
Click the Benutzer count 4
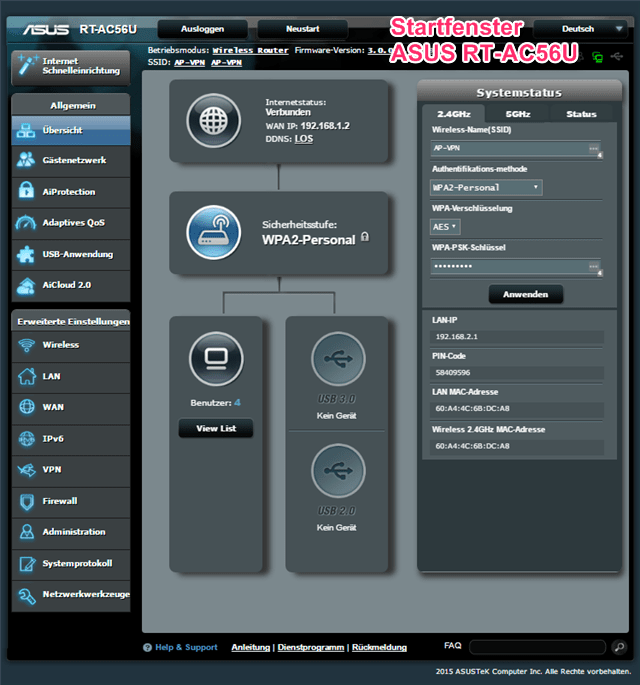tap(237, 403)
